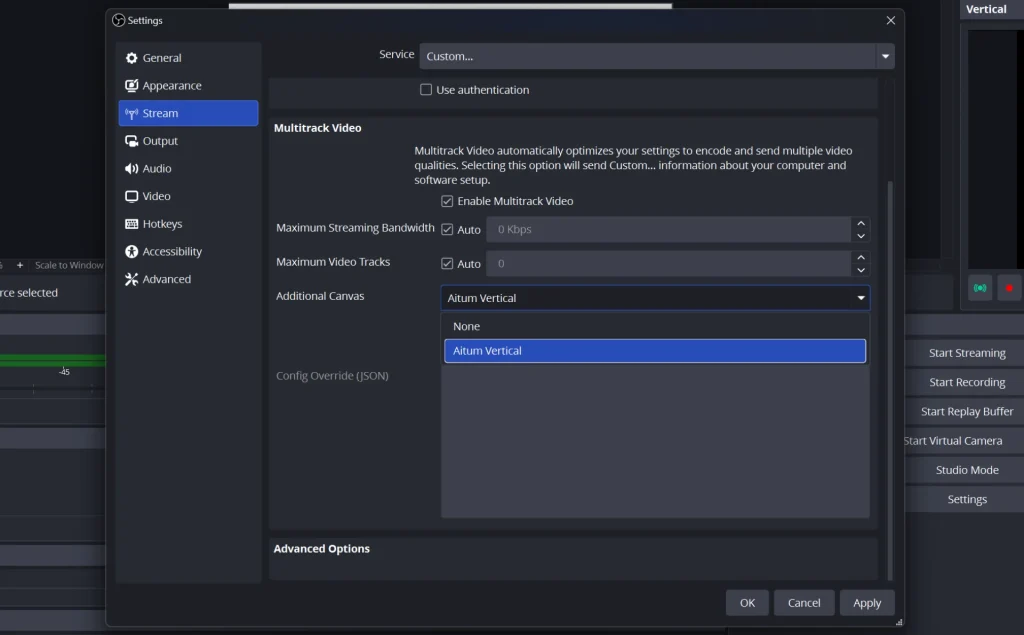Click the Accessibility icon in sidebar

(131, 252)
